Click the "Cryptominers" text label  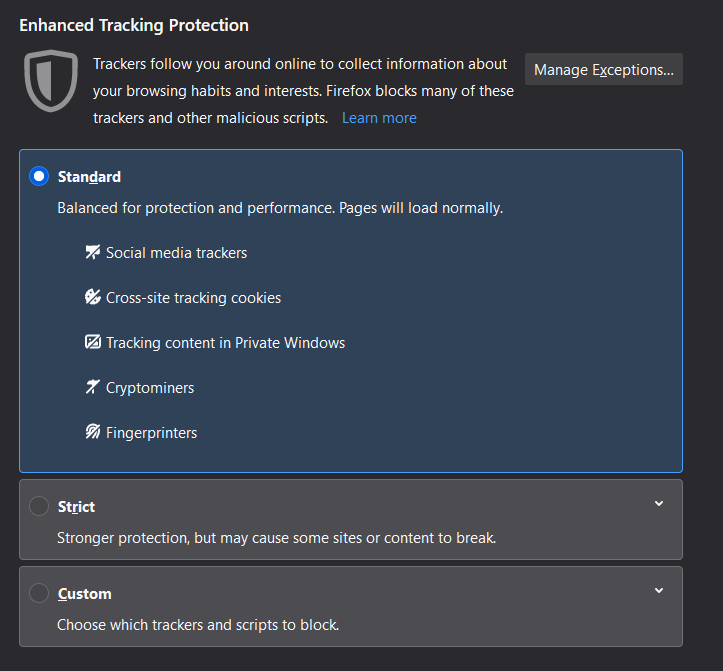[150, 388]
